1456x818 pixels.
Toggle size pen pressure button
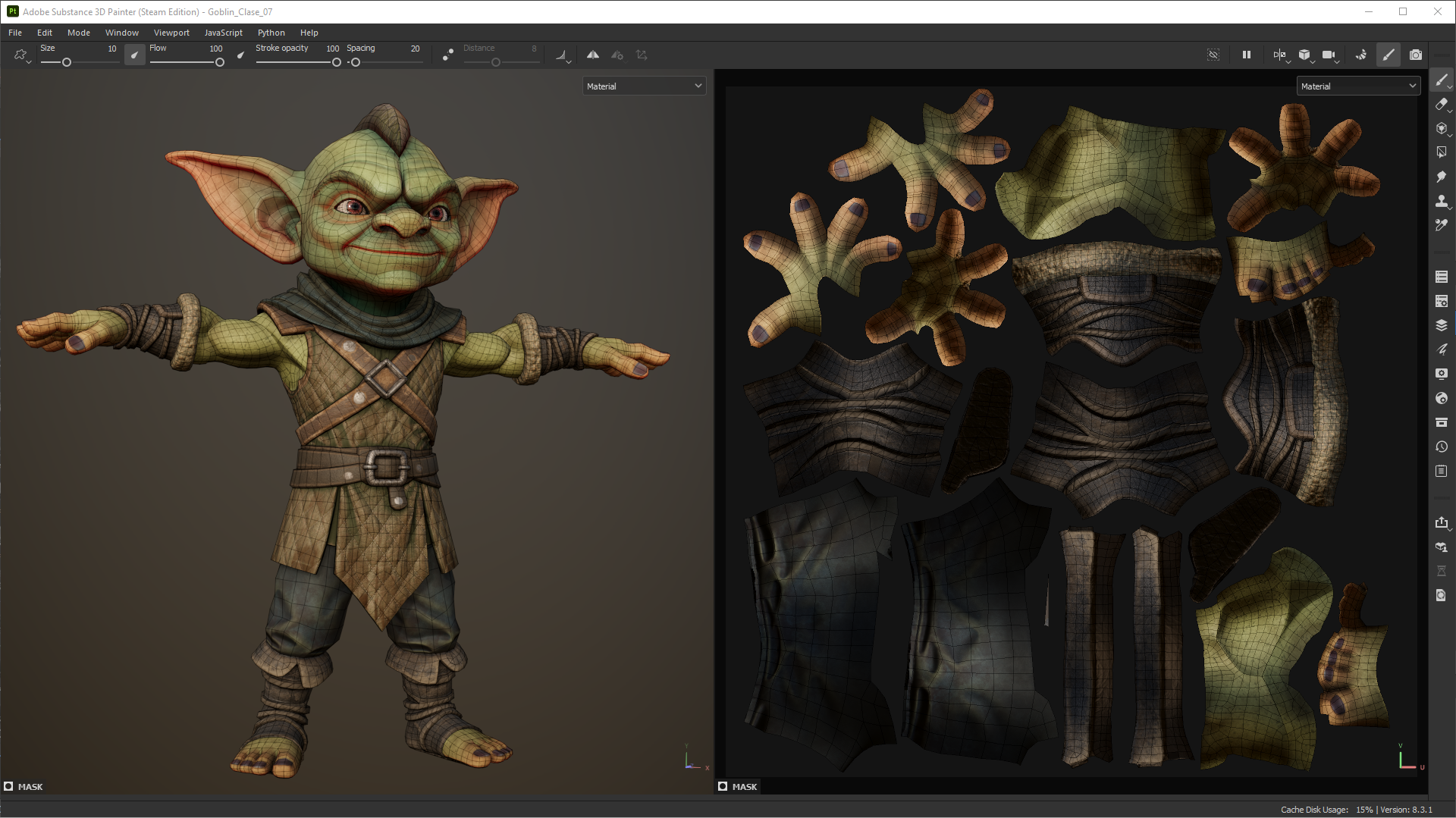click(134, 55)
